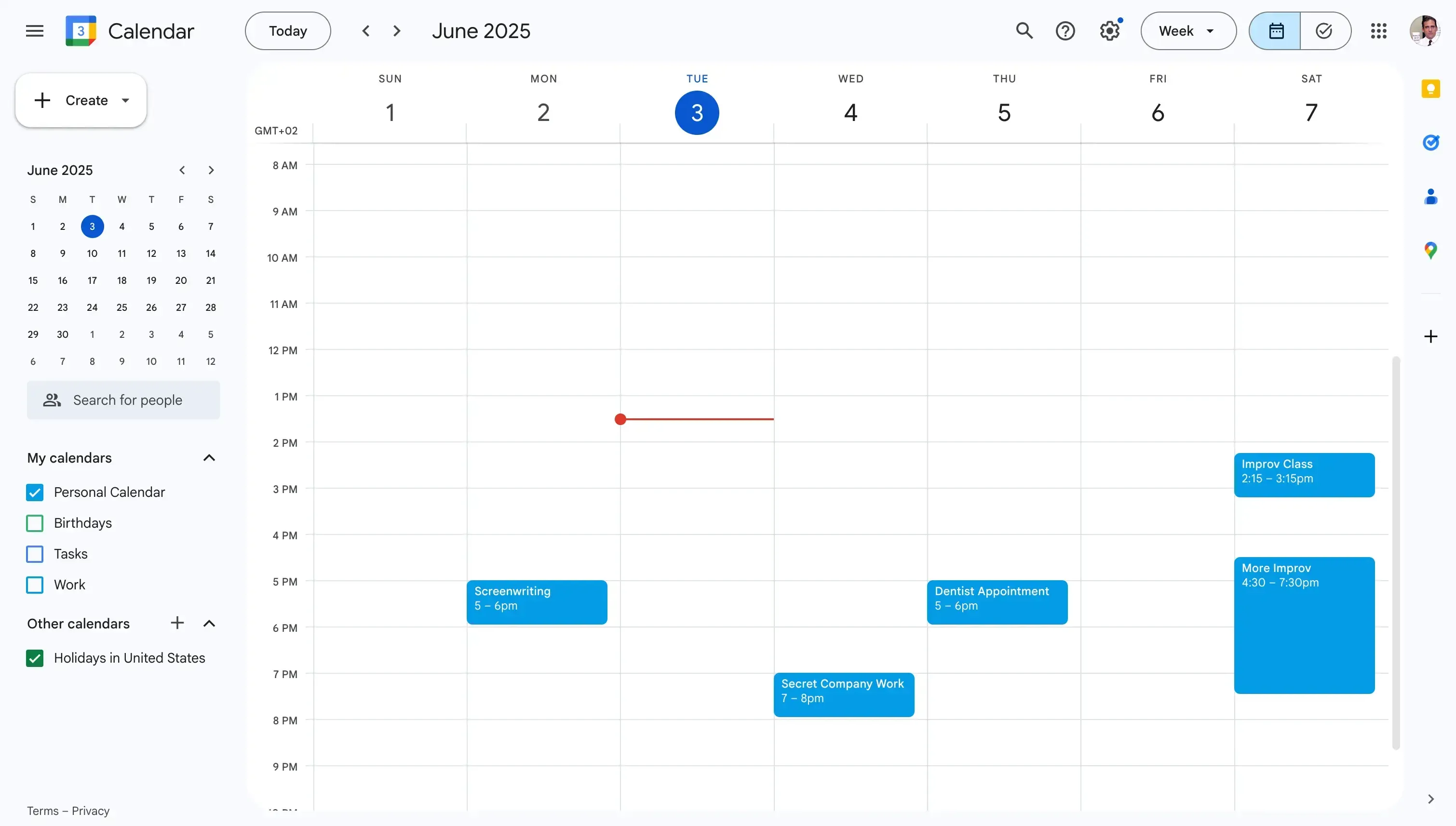Open the Dentist Appointment event on Thursday
Image resolution: width=1456 pixels, height=826 pixels.
[996, 601]
